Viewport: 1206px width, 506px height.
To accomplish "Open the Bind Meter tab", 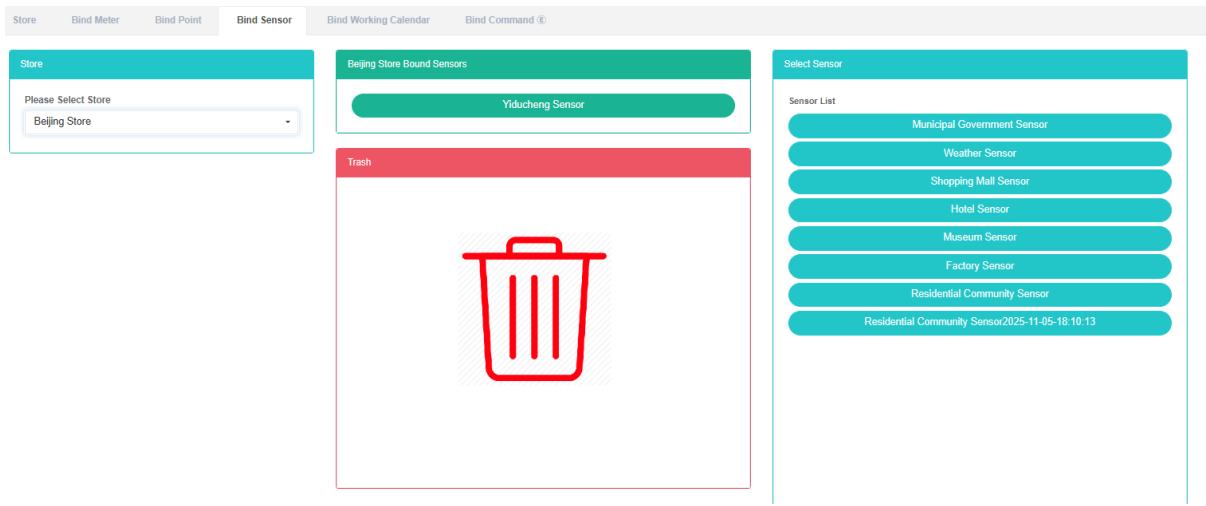I will (95, 20).
